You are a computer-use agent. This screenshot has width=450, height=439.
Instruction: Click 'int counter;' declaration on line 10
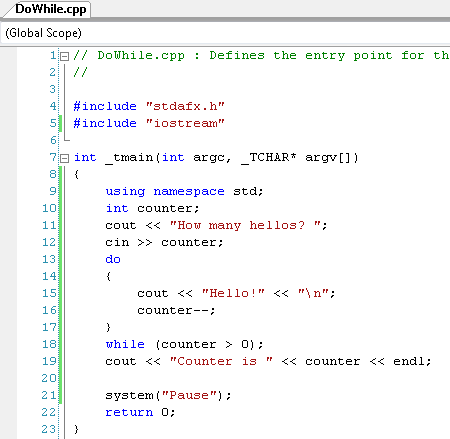click(x=152, y=208)
